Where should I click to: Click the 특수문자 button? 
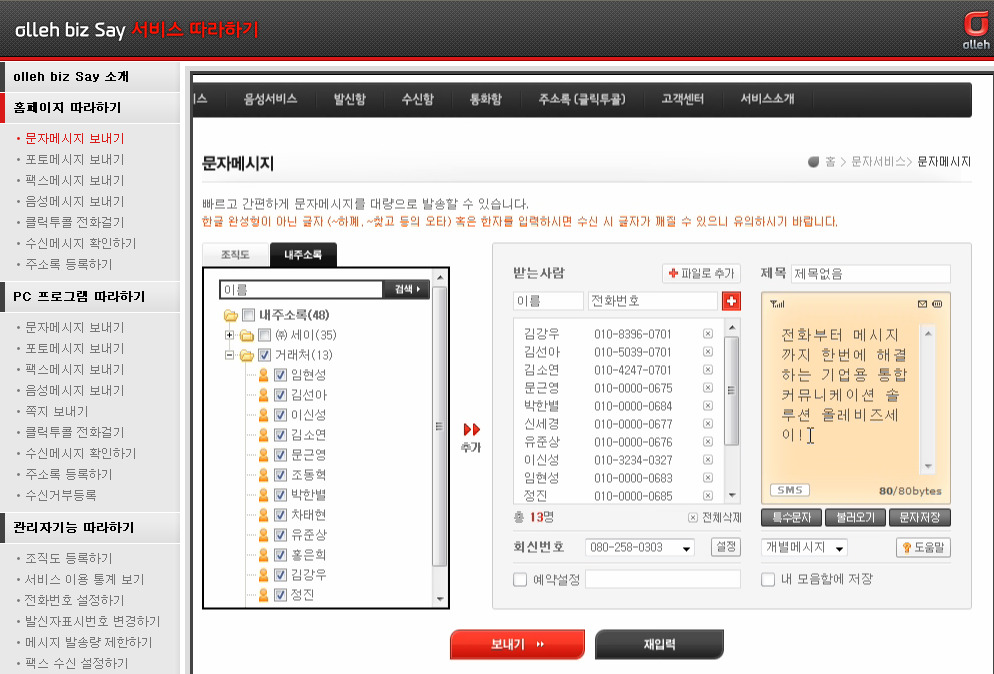point(791,518)
